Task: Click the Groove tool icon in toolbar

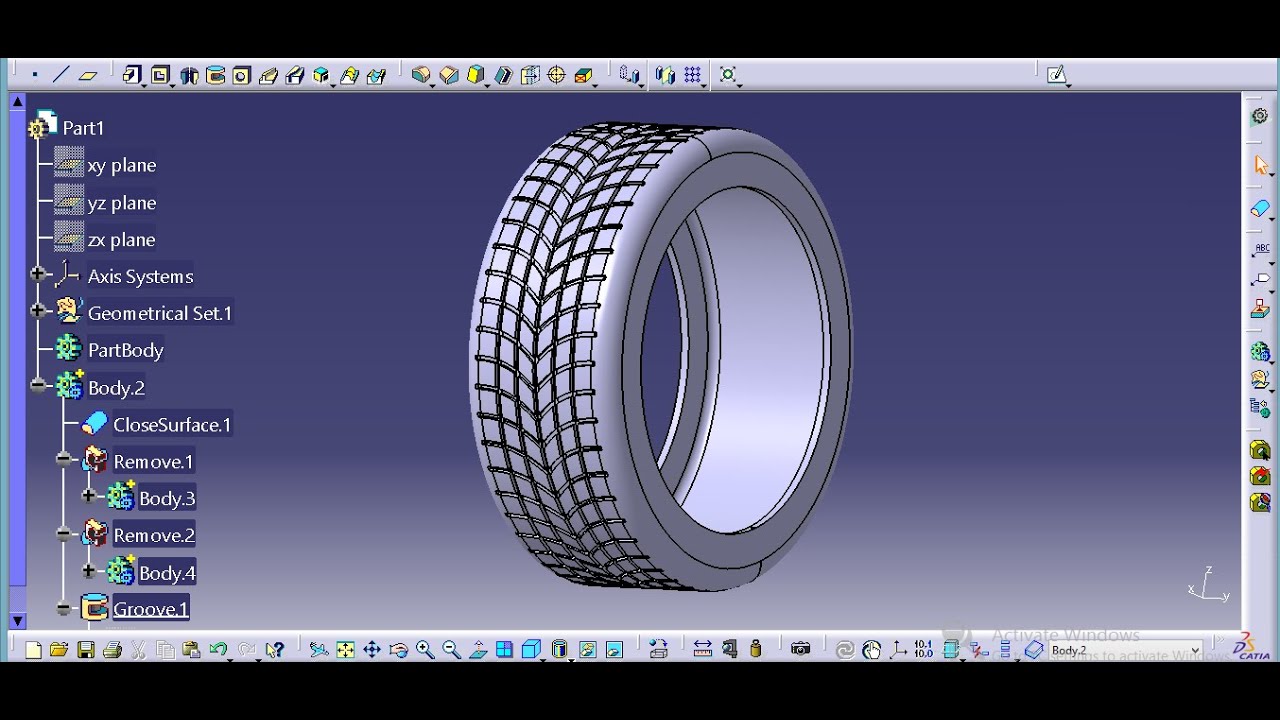Action: (215, 75)
